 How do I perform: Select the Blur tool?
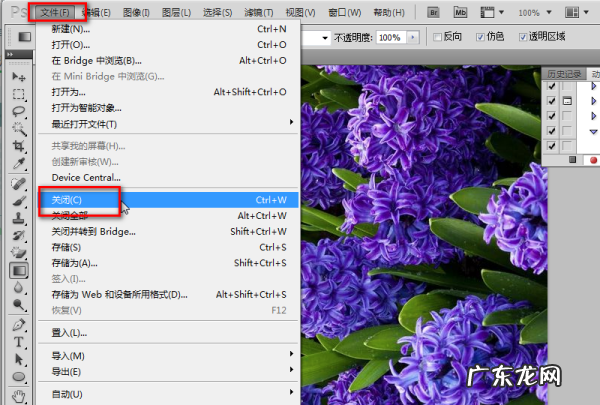pos(18,287)
